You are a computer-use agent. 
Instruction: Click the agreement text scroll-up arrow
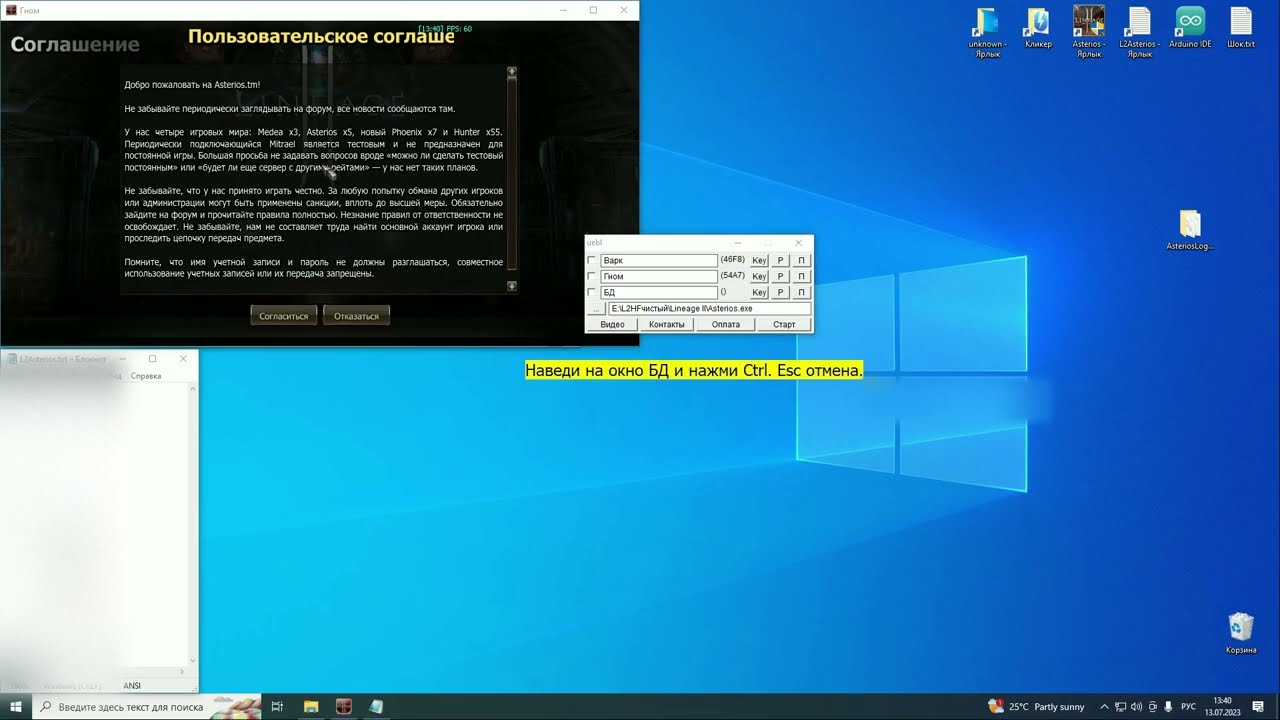pos(512,72)
